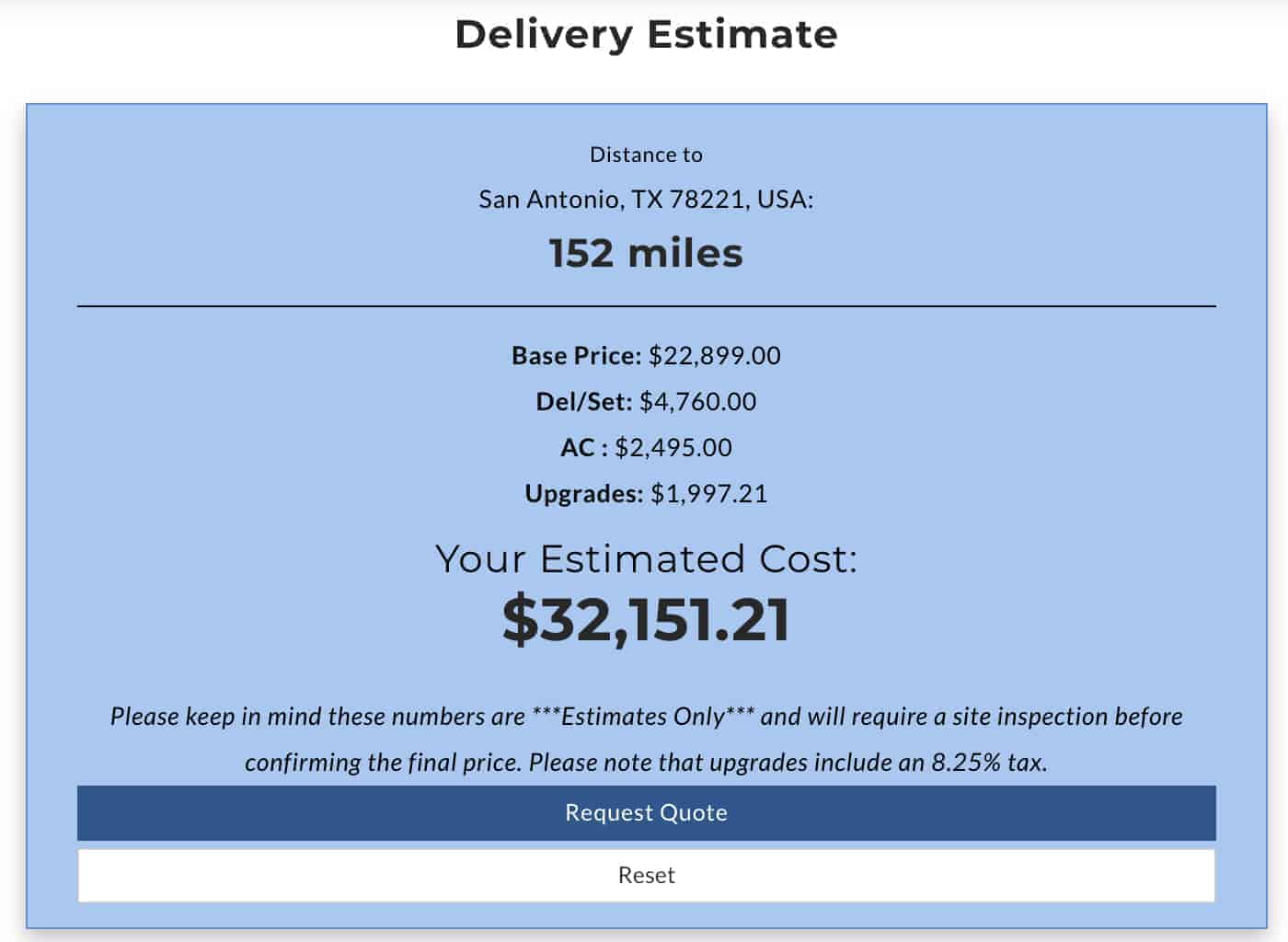Select the $32,151.21 total cost

click(x=646, y=619)
